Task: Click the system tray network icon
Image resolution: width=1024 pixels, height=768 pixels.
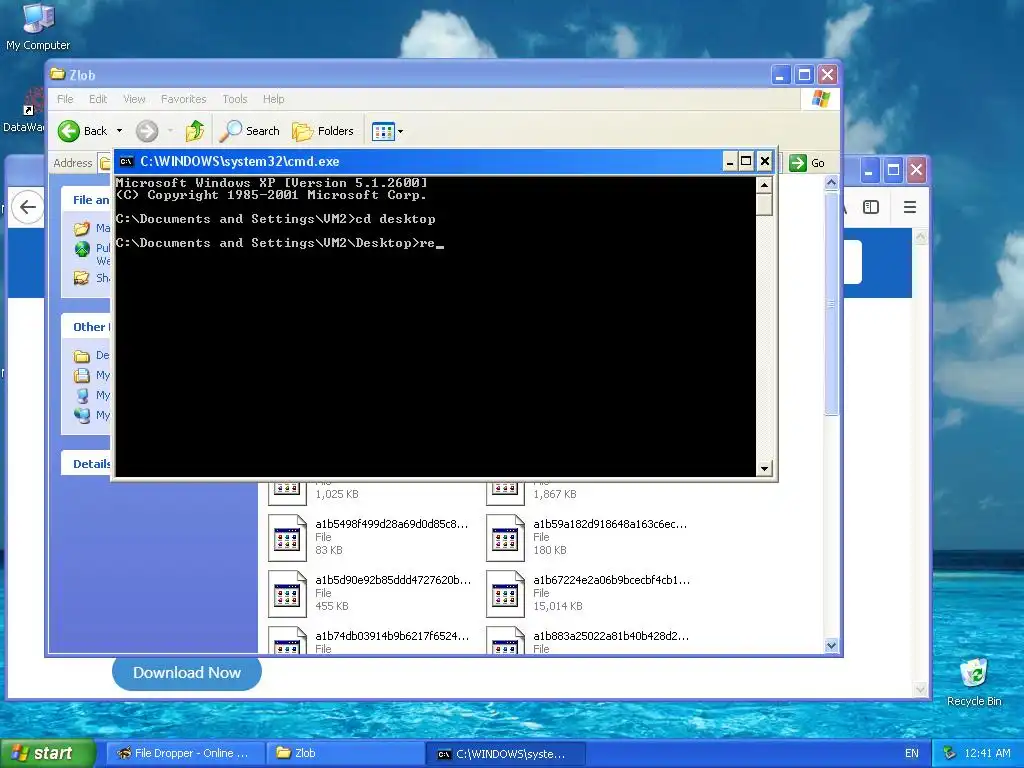Action: point(950,754)
